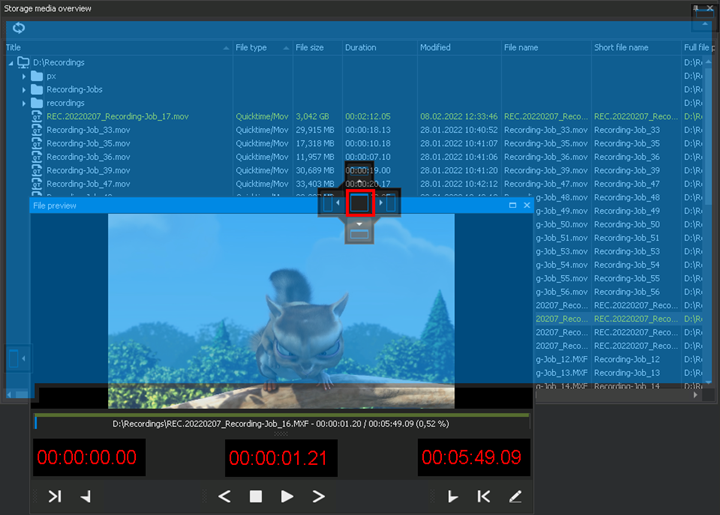Click short file name Recording-Job_12
Viewport: 720px width, 515px height.
[627, 359]
